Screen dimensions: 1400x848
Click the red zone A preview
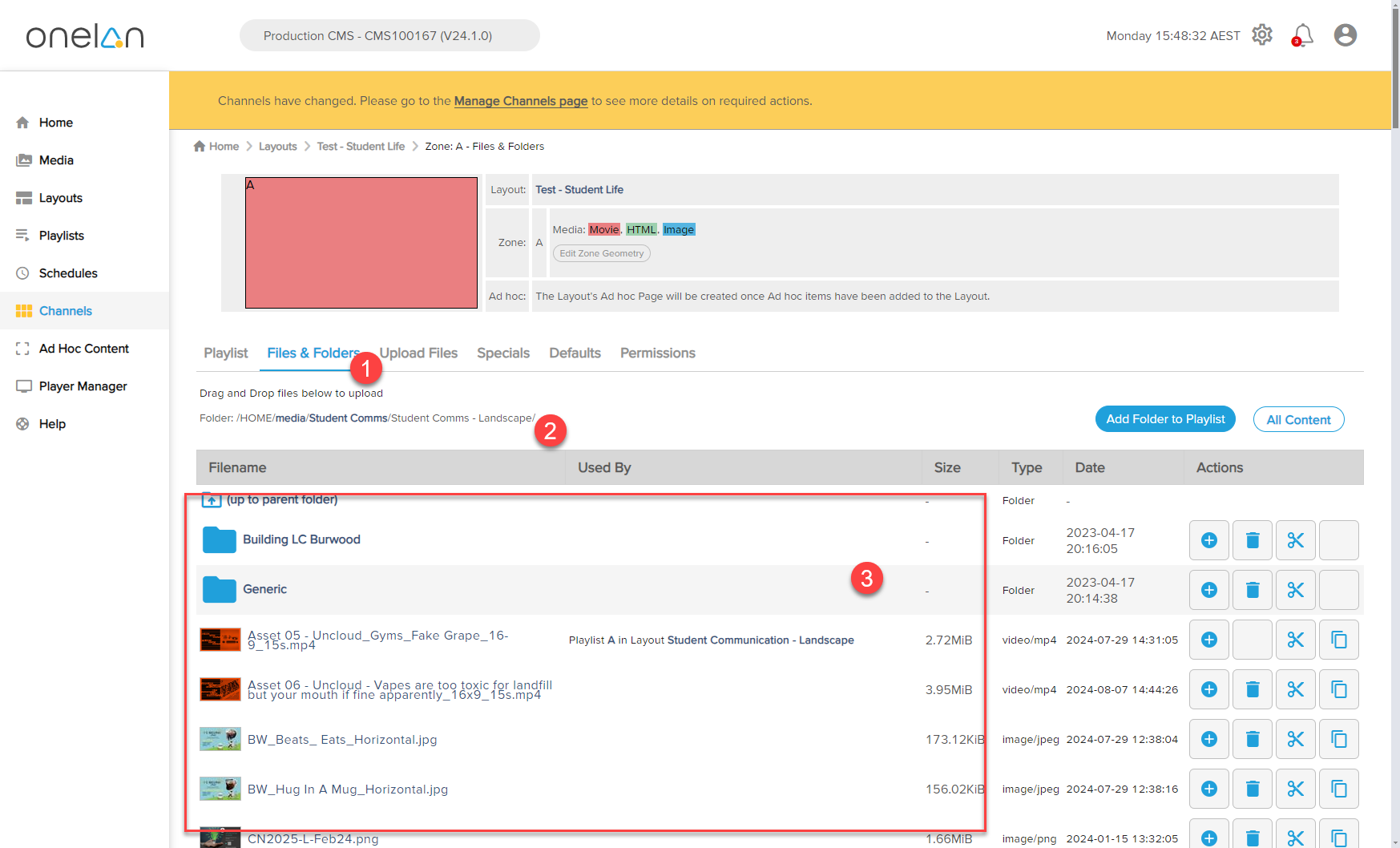click(x=361, y=243)
